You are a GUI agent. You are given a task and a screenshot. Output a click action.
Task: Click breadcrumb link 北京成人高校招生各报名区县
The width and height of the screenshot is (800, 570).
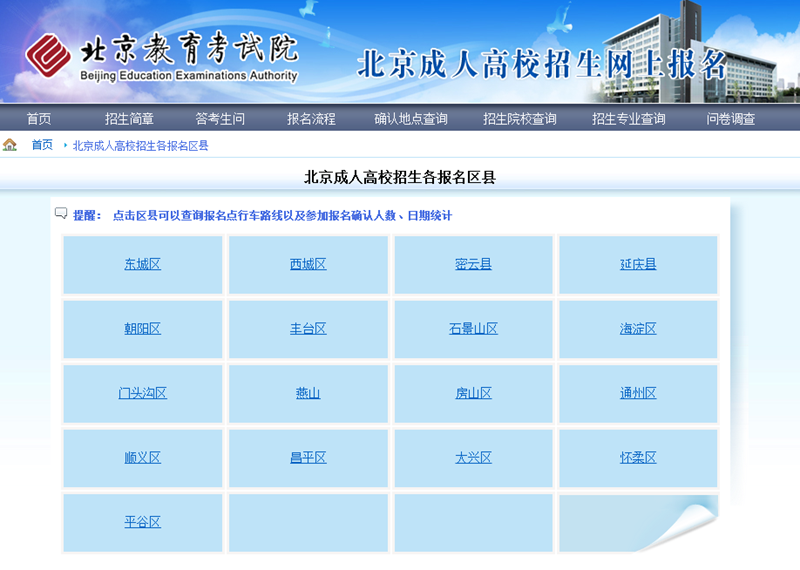click(x=140, y=146)
